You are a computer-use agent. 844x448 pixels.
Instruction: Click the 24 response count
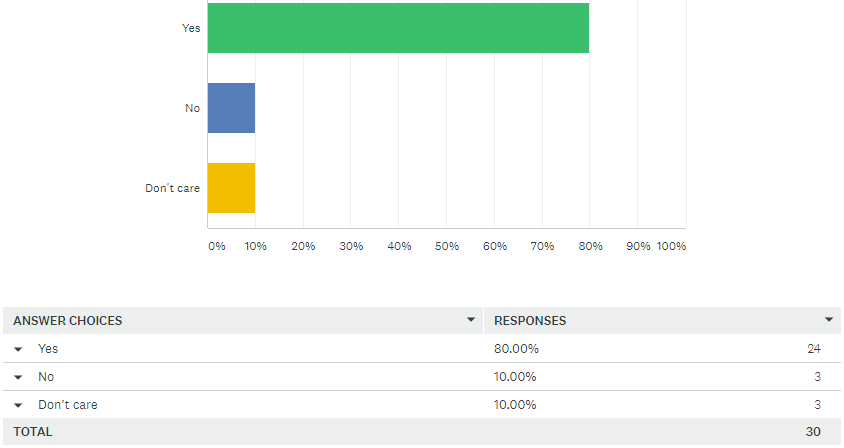pos(813,349)
